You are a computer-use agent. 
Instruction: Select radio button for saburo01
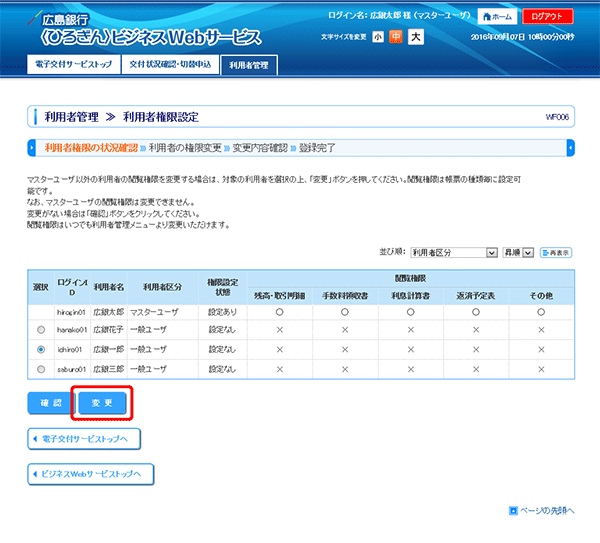pos(41,369)
